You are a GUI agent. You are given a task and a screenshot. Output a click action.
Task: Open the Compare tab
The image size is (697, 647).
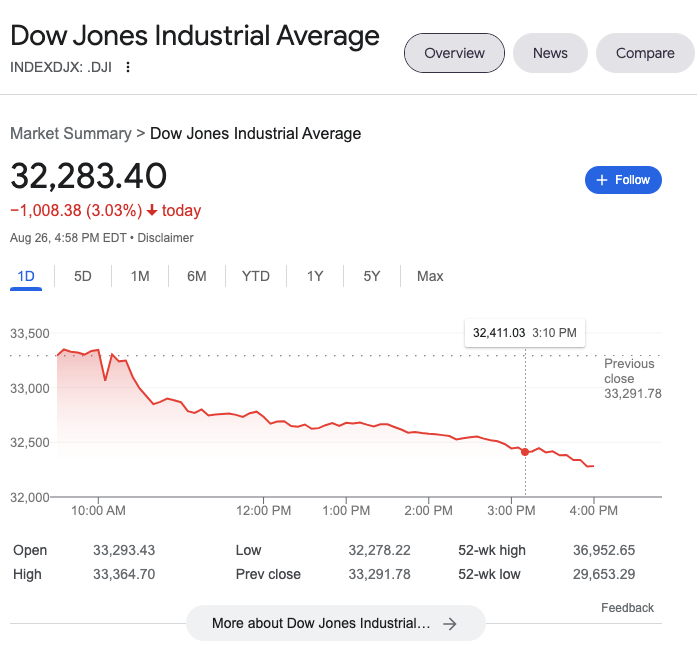[645, 53]
